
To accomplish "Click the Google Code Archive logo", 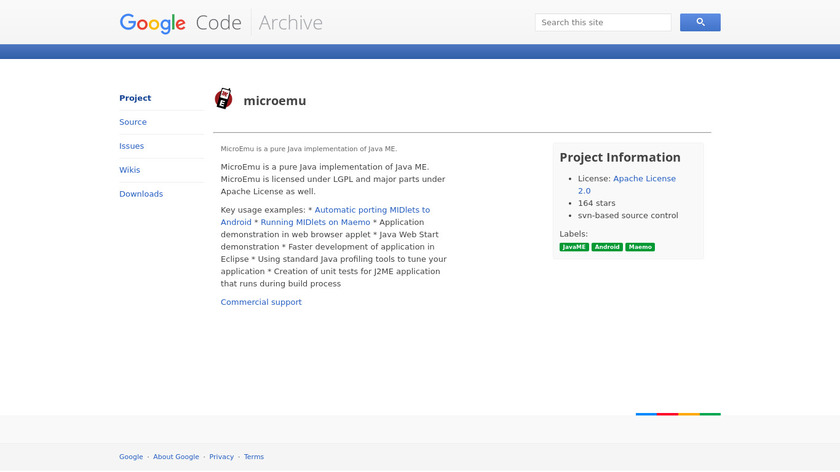I will [221, 22].
